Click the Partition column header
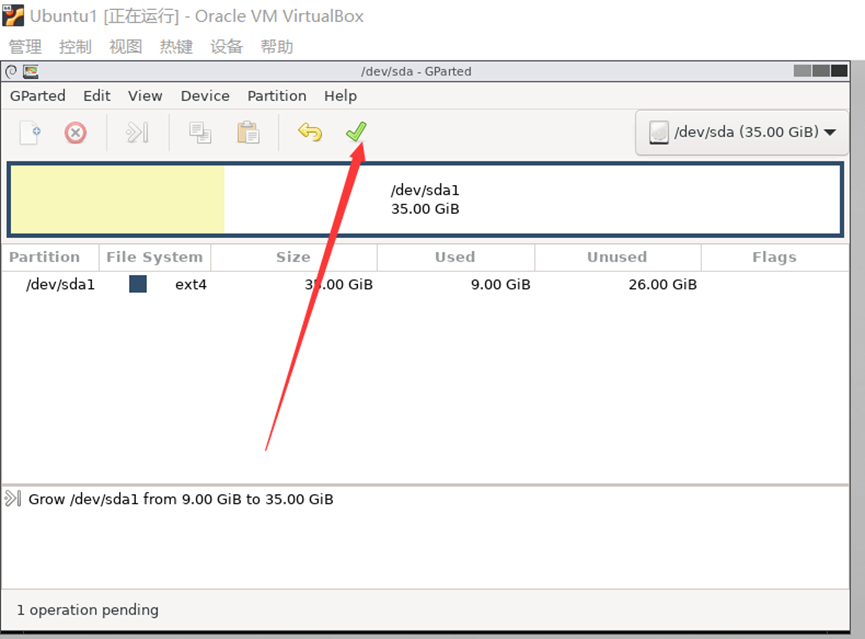865x639 pixels. pos(50,257)
